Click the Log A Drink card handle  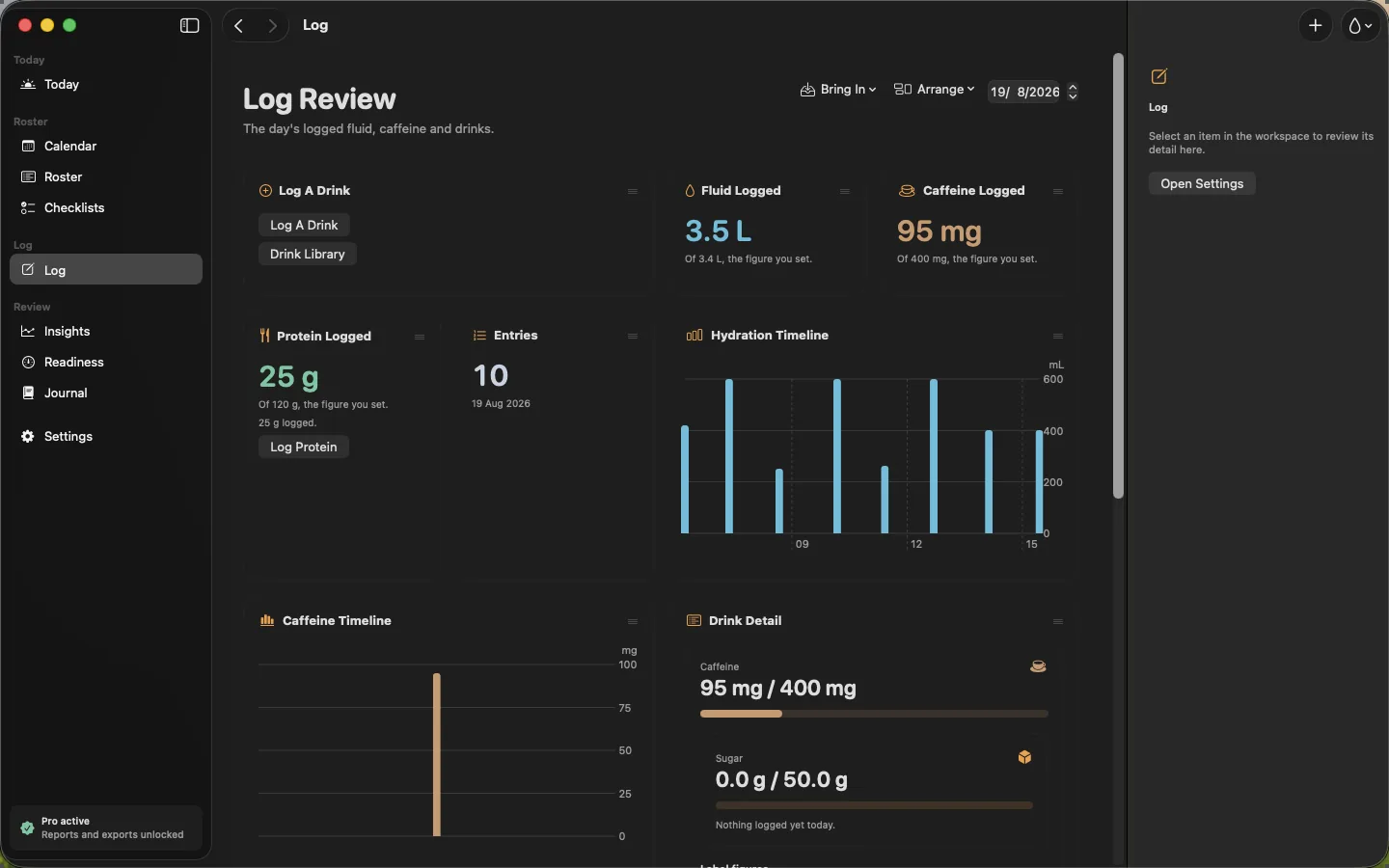pos(633,192)
